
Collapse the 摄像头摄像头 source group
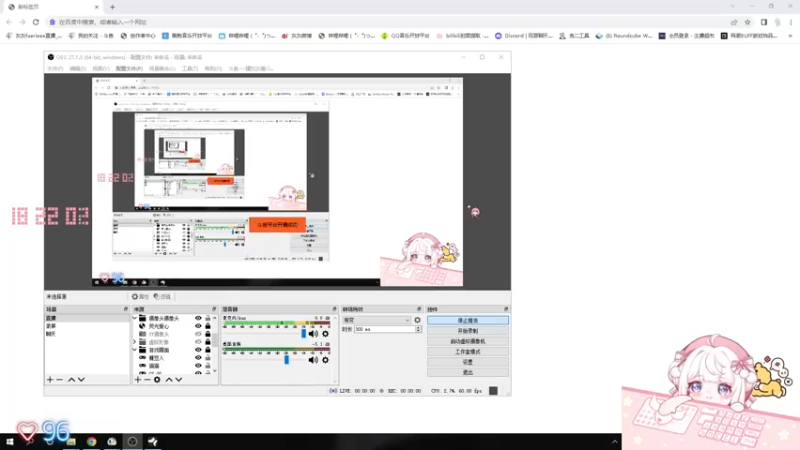(x=135, y=318)
